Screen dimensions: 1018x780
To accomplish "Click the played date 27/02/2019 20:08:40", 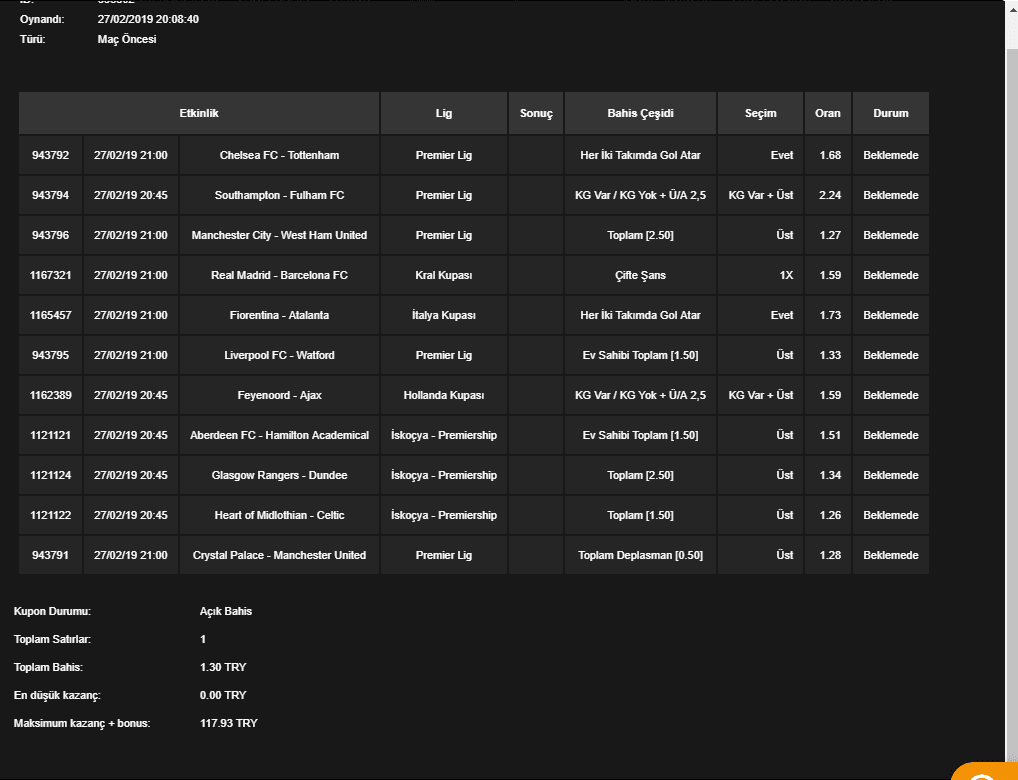I will [x=148, y=19].
